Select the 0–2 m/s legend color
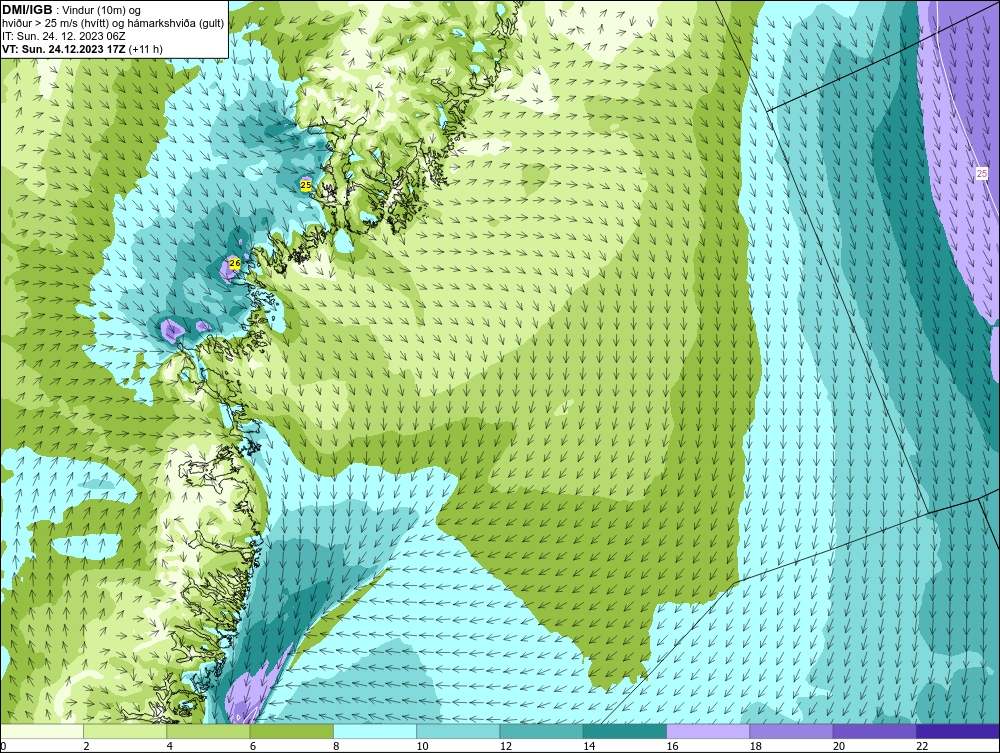Viewport: 1000px width, 753px height. (41, 731)
